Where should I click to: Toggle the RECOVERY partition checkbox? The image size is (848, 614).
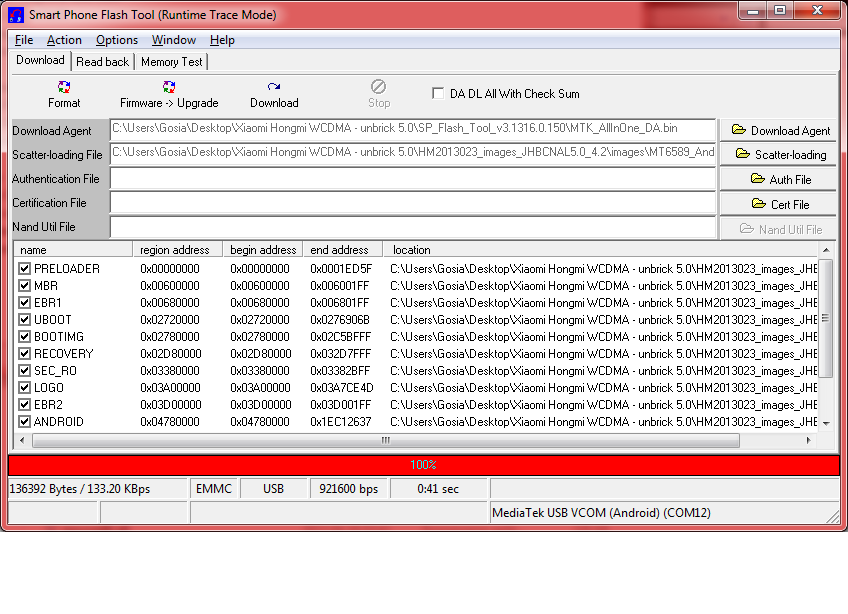coord(25,354)
